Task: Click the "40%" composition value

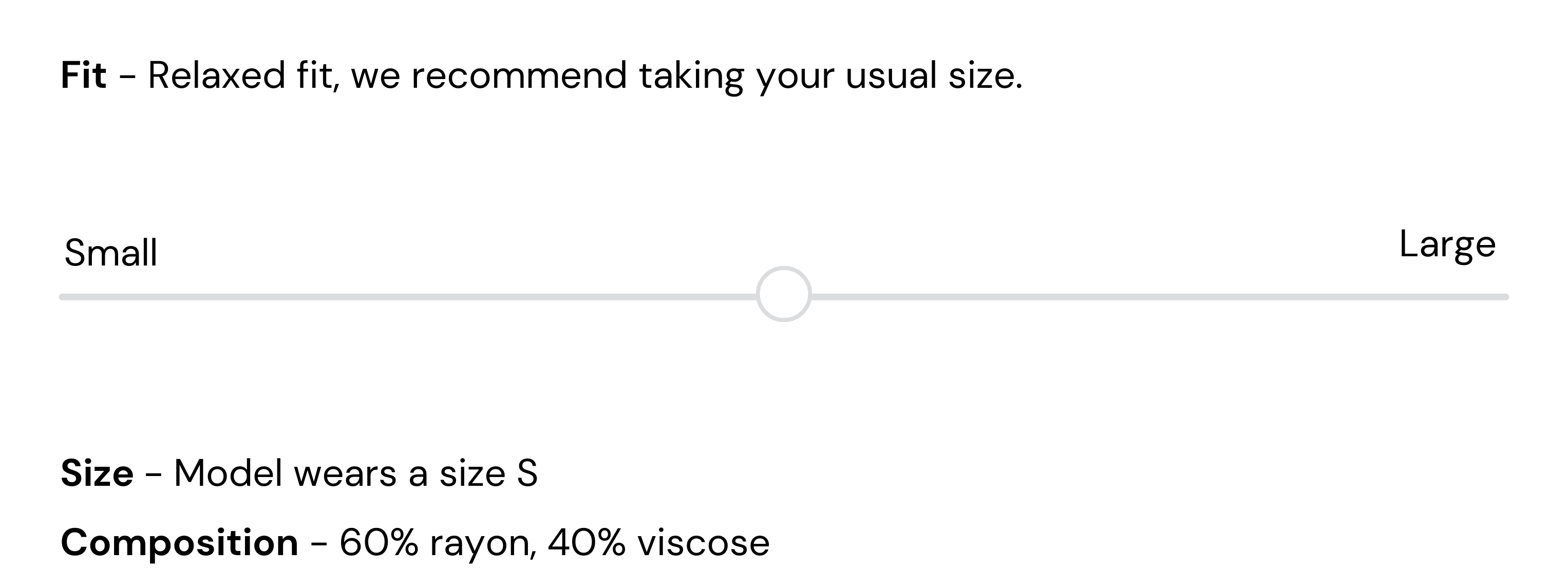Action: point(587,542)
